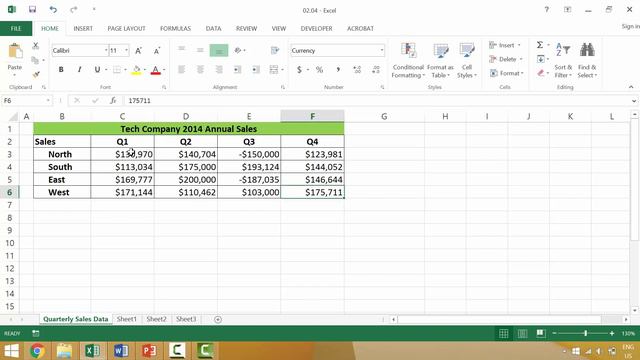
Task: Add a new sheet with plus icon
Action: pyautogui.click(x=218, y=319)
